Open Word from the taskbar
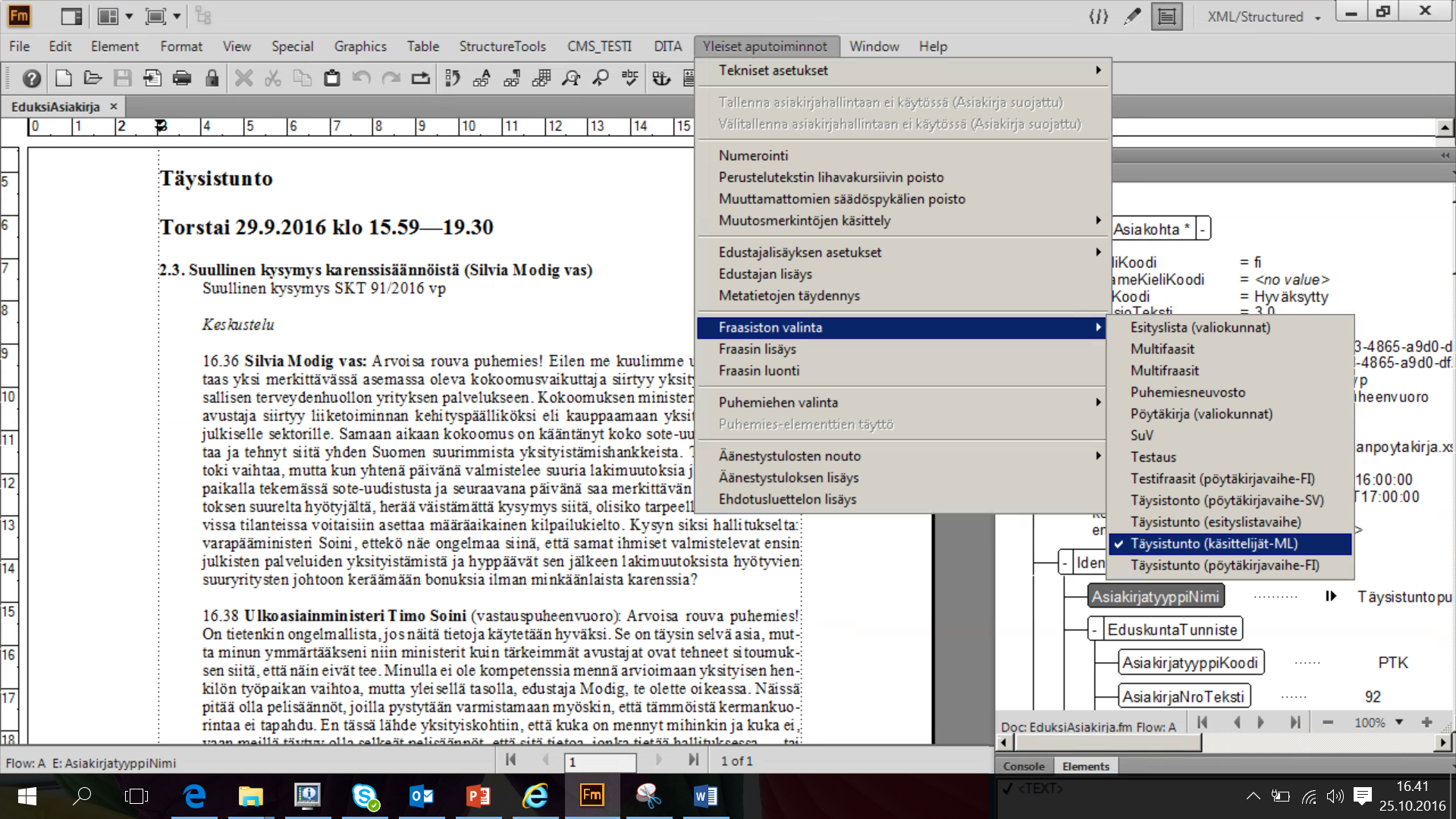The width and height of the screenshot is (1456, 819). (x=704, y=795)
